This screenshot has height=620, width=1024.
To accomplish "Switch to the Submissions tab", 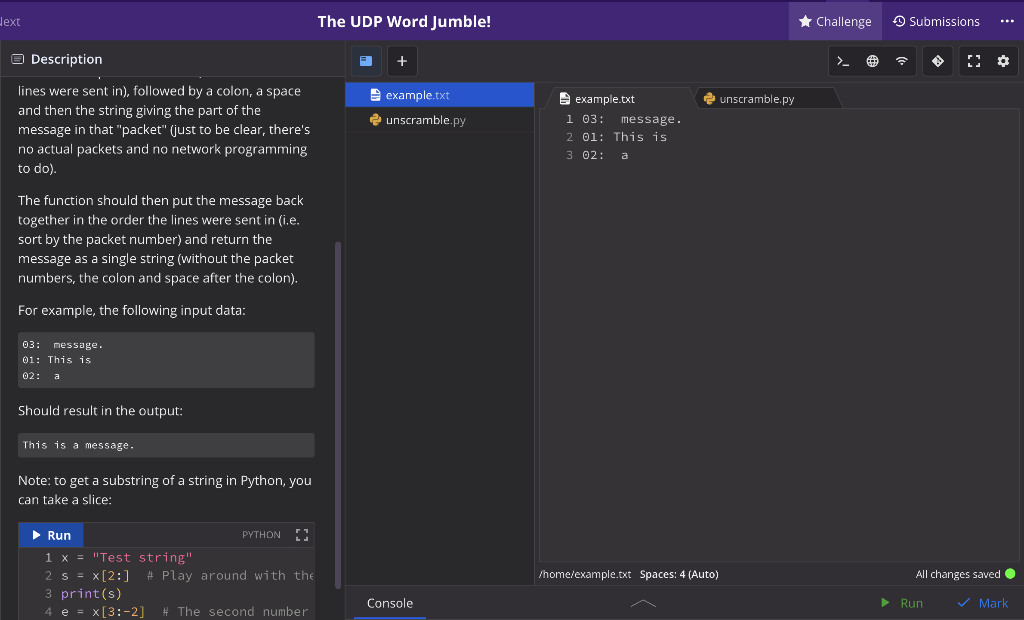I will [936, 20].
